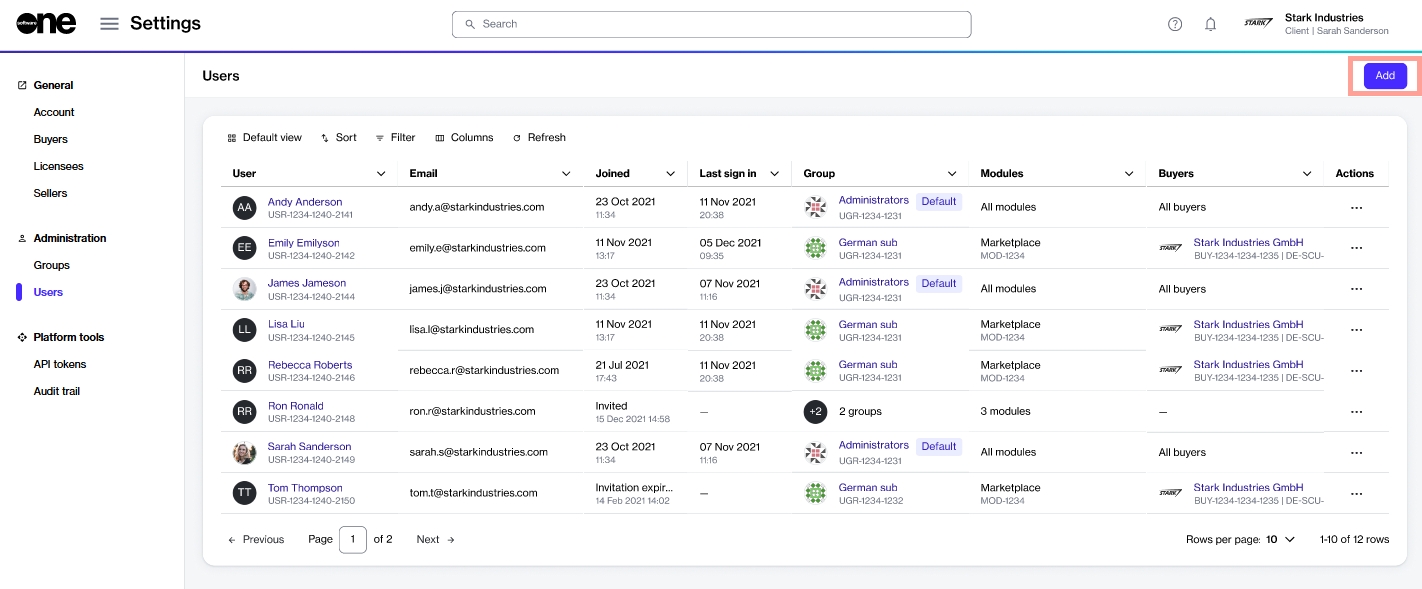
Task: Open the notifications bell
Action: (x=1210, y=24)
